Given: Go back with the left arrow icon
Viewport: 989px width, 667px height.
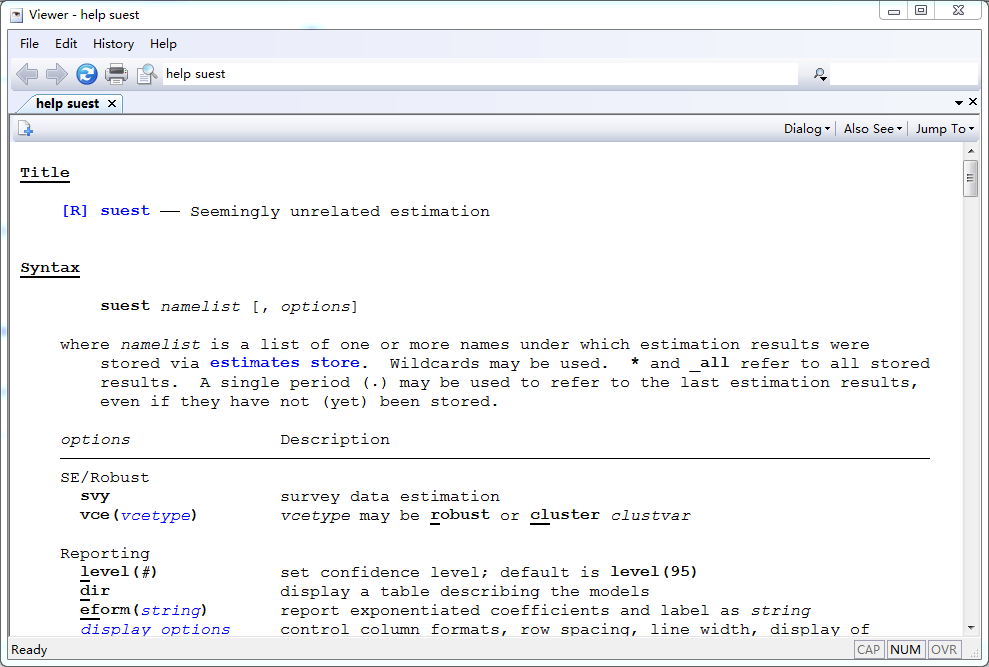Looking at the screenshot, I should tap(26, 74).
